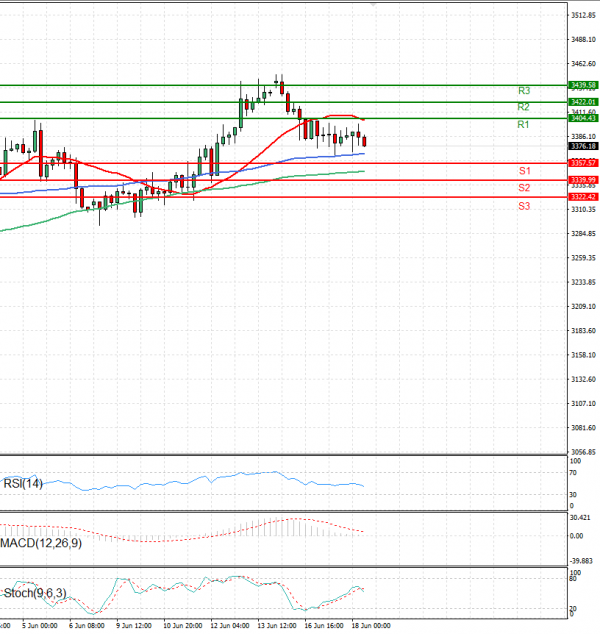Click the 3158.10 price axis value
This screenshot has height=634, width=600.
[583, 355]
